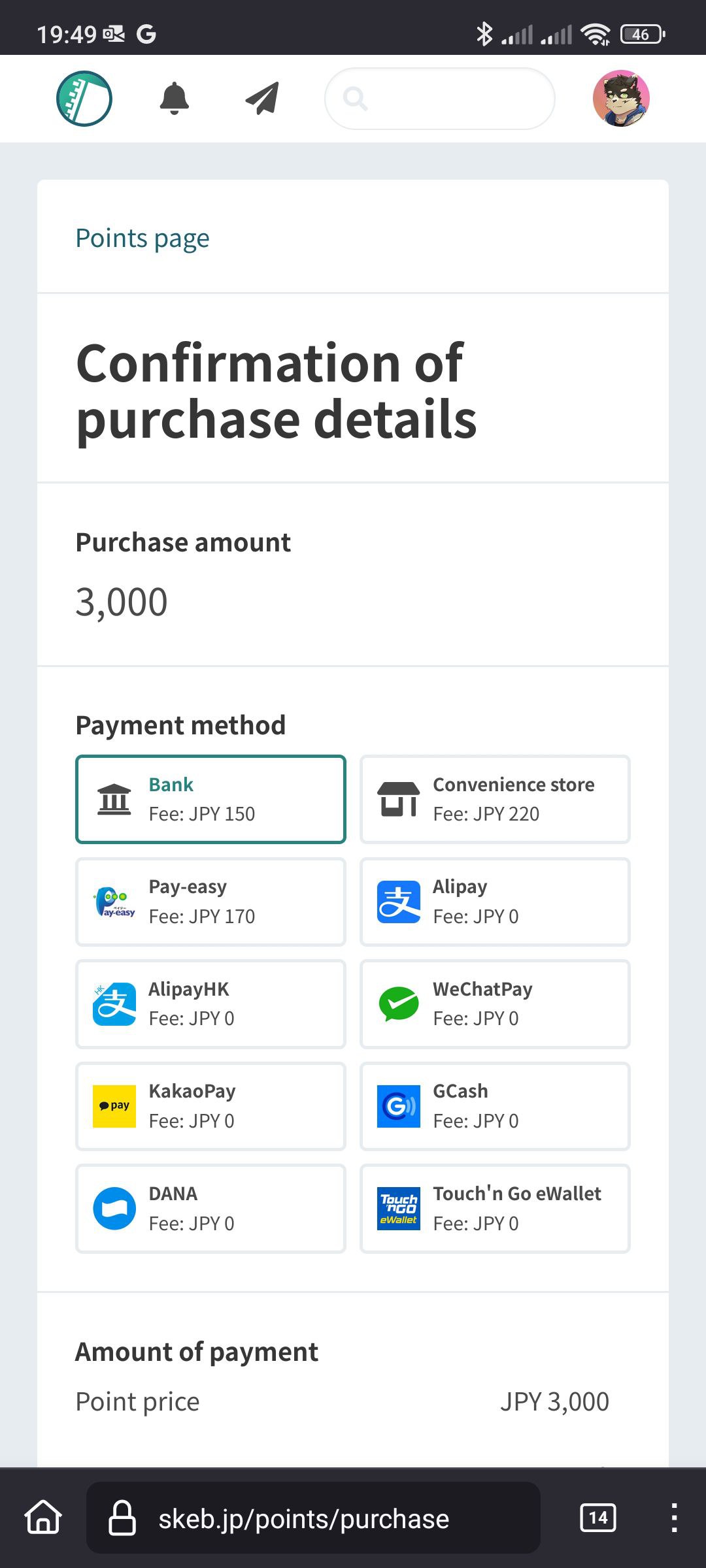
Task: Choose Pay-easy as payment method
Action: click(x=210, y=902)
